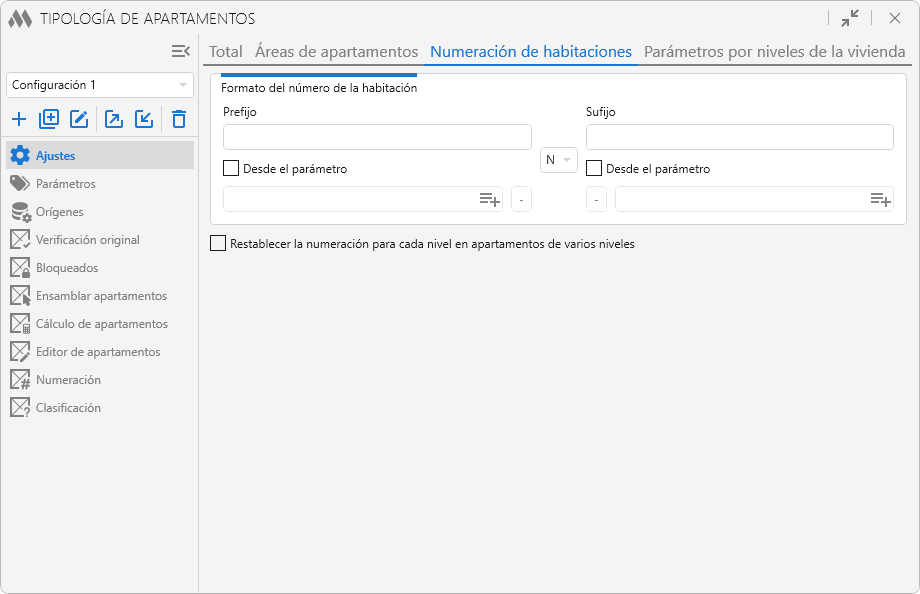This screenshot has height=594, width=920.
Task: Click the import configuration icon
Action: click(x=144, y=120)
